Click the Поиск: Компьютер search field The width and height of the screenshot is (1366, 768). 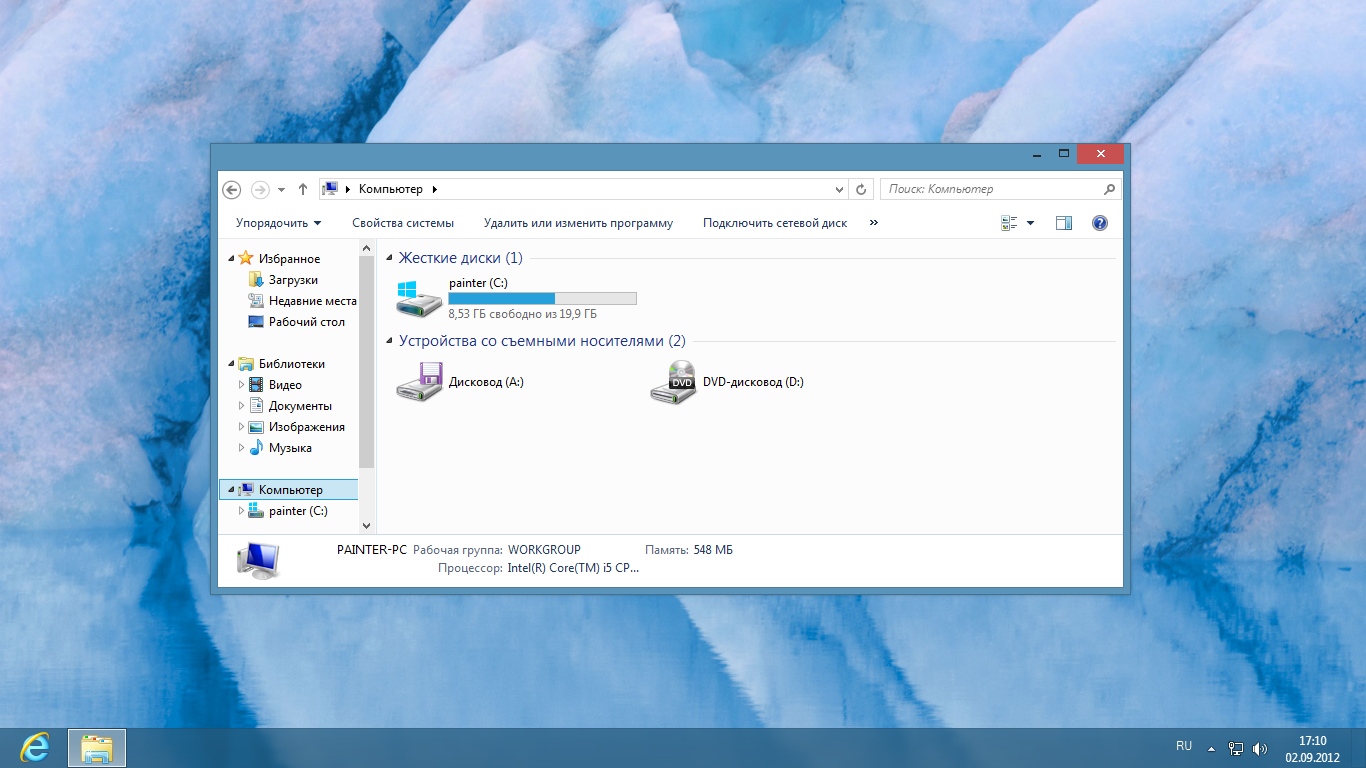(x=990, y=189)
